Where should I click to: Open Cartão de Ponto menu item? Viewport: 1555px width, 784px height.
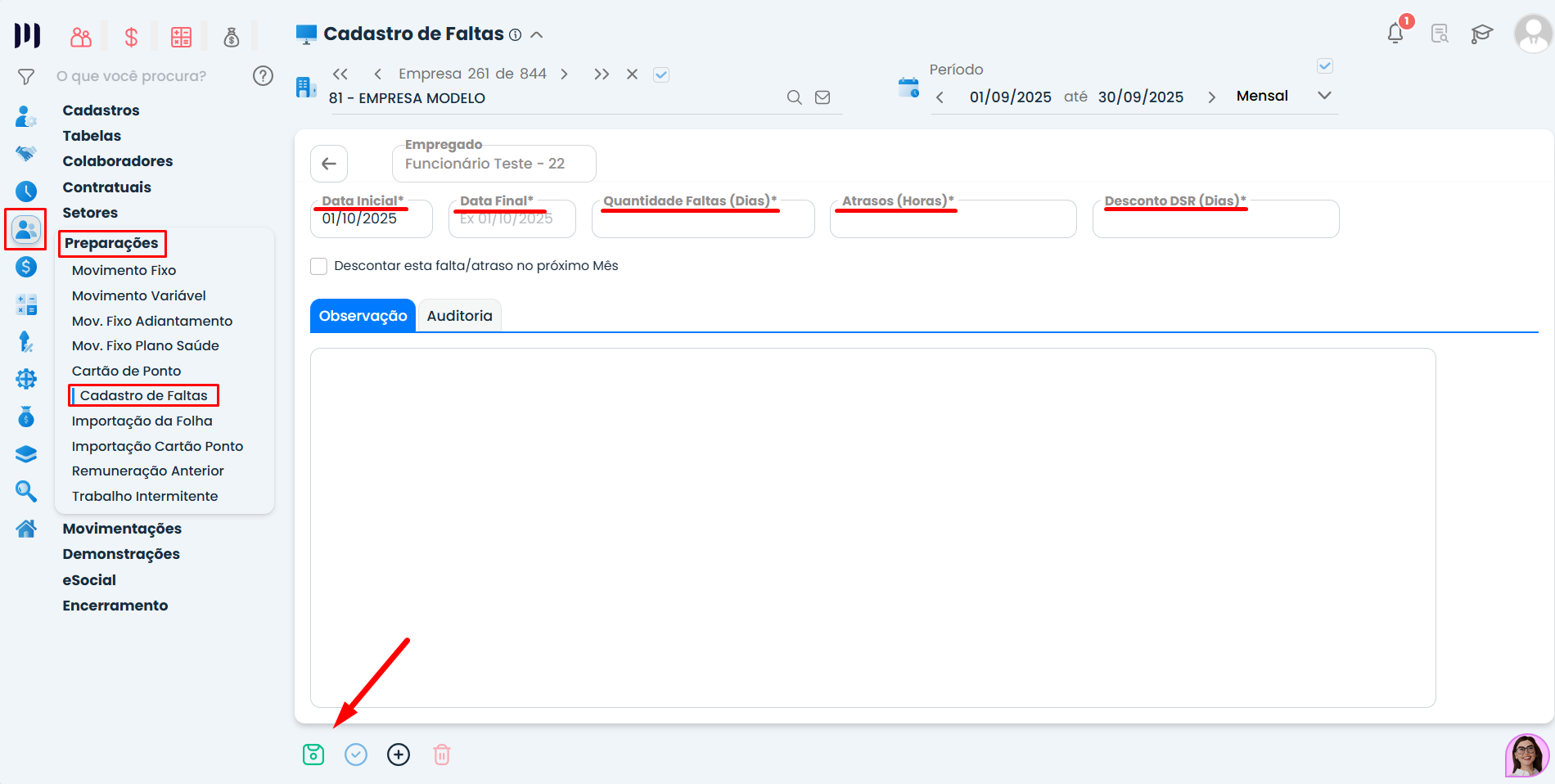[x=127, y=371]
